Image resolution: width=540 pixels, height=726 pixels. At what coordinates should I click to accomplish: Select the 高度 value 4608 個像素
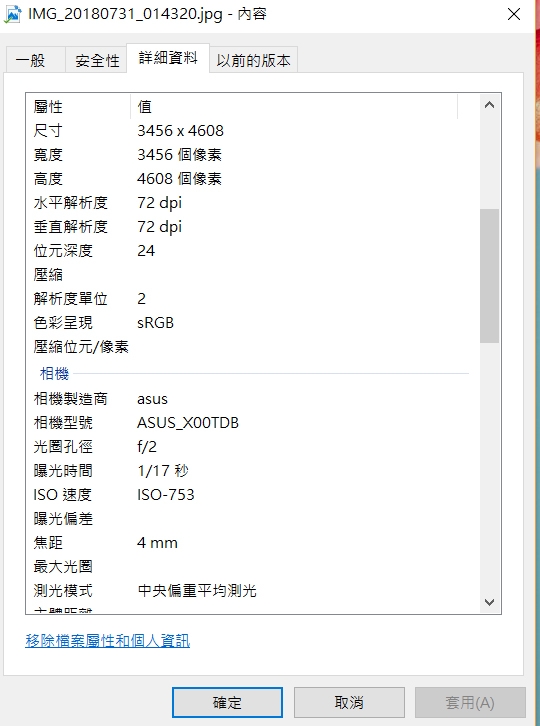179,179
